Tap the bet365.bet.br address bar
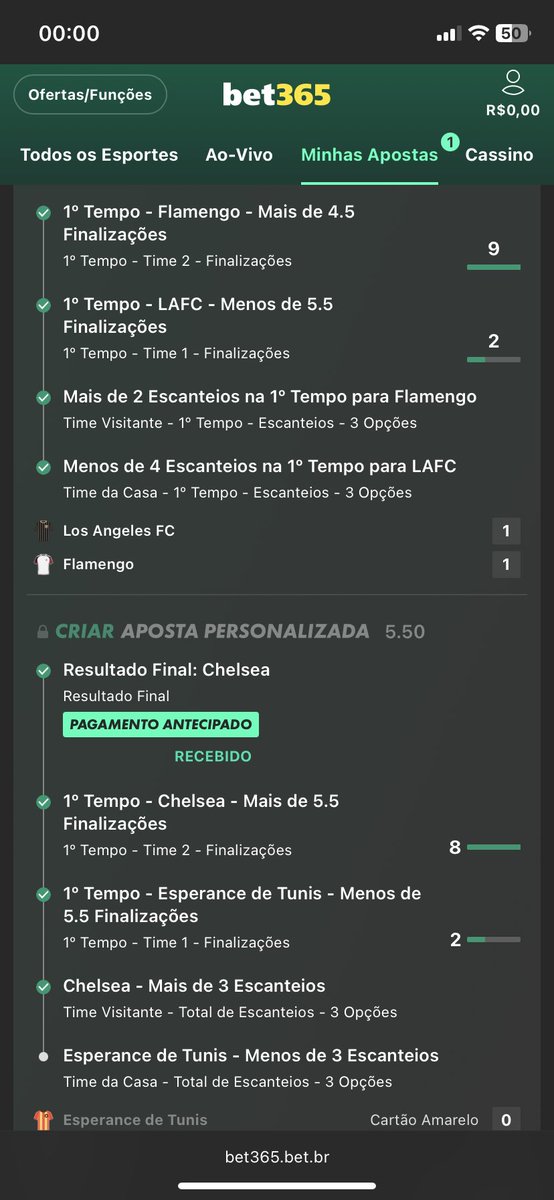Viewport: 554px width, 1200px height. (x=277, y=1157)
